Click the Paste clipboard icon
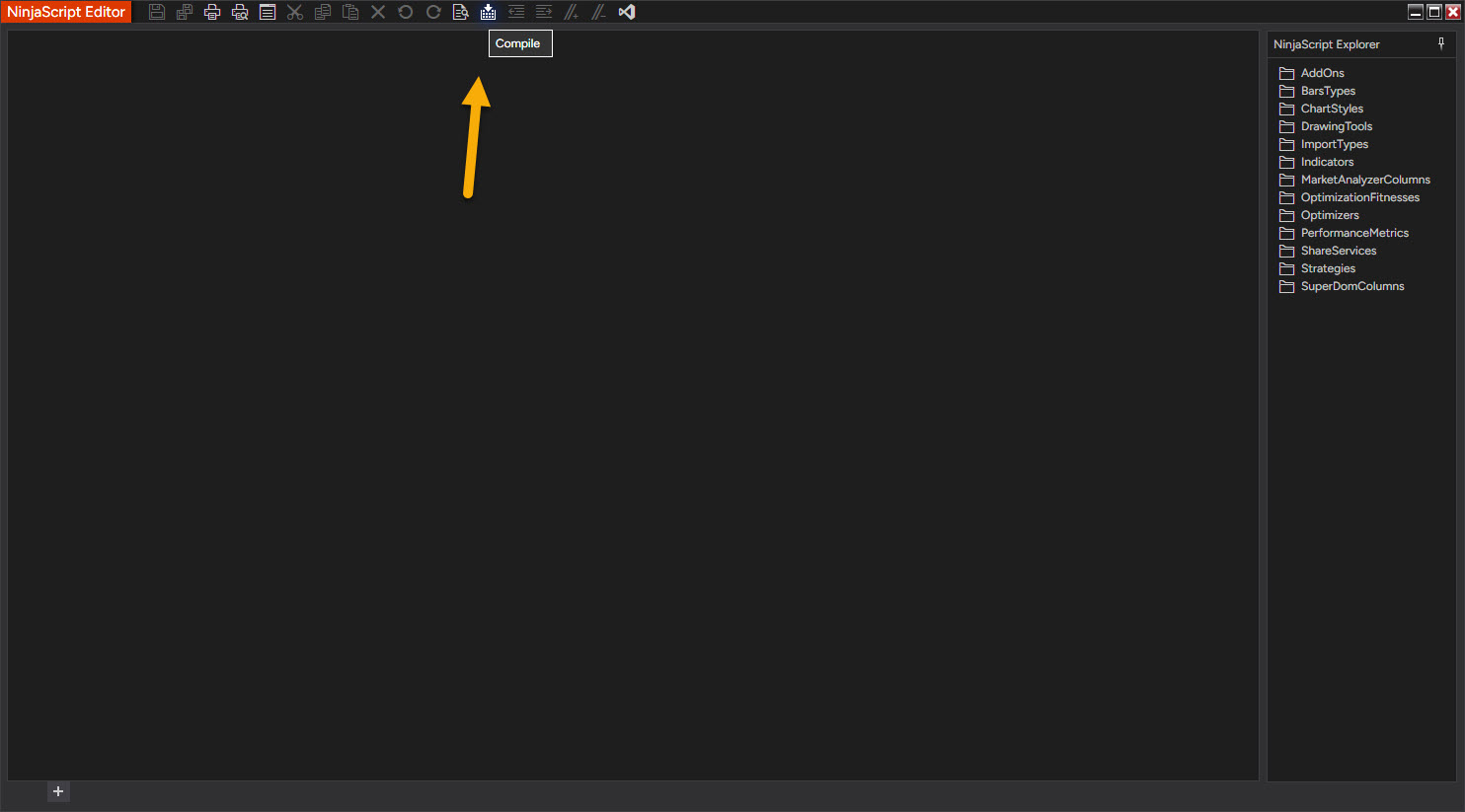 coord(350,12)
